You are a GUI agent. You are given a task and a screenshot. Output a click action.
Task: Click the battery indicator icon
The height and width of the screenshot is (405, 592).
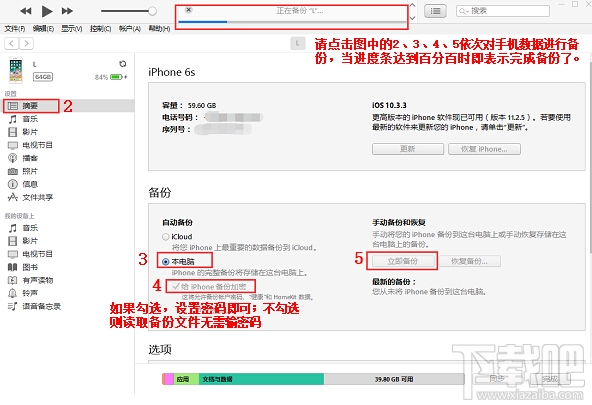point(117,77)
